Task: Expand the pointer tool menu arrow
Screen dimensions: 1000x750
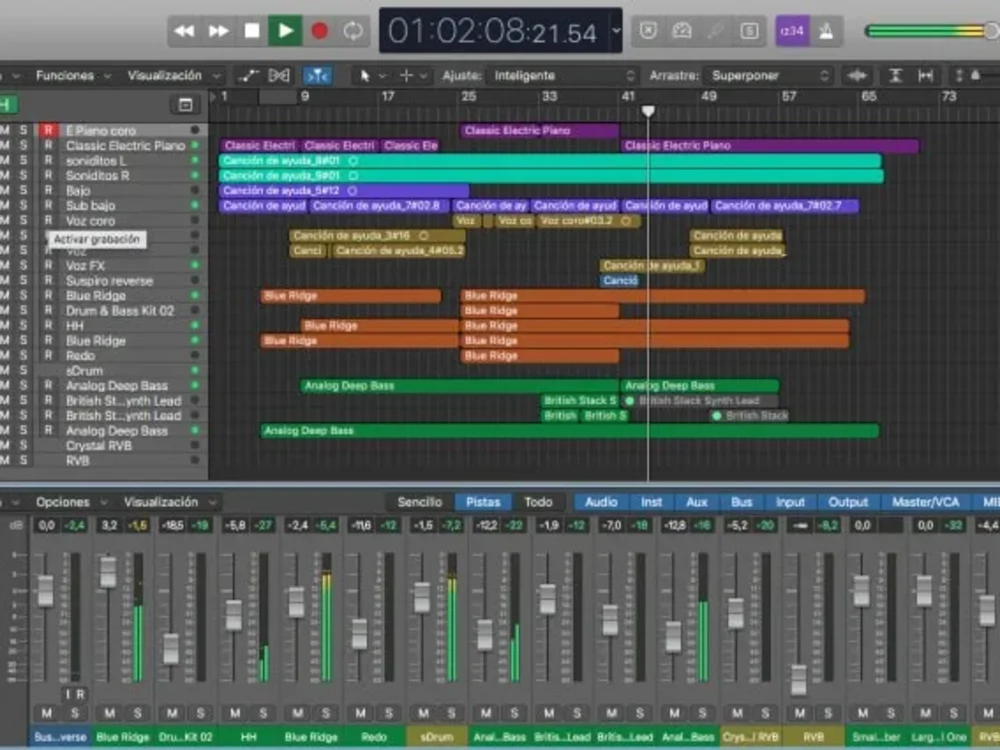Action: pos(383,76)
